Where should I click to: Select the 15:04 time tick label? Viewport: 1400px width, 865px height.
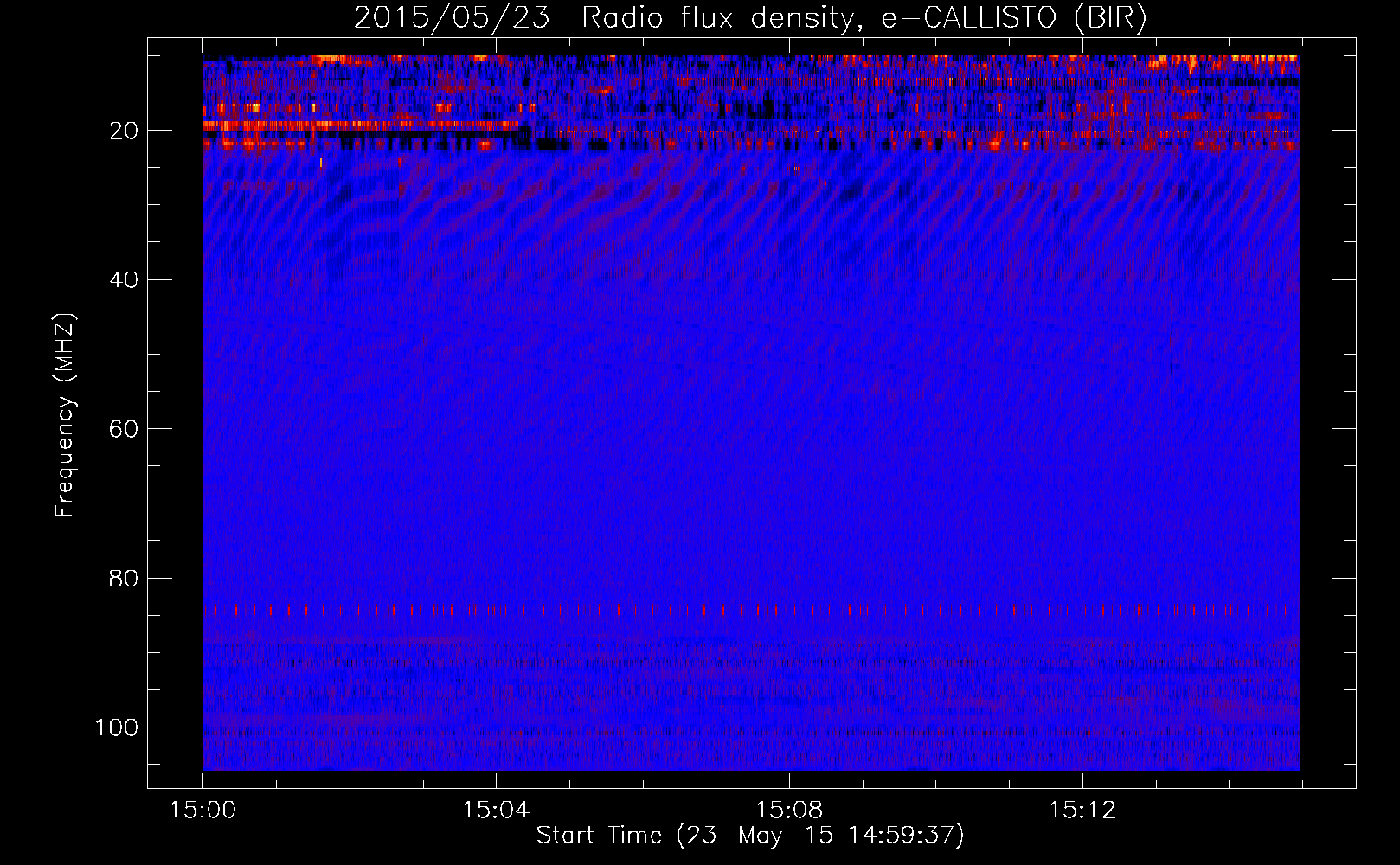(x=496, y=811)
